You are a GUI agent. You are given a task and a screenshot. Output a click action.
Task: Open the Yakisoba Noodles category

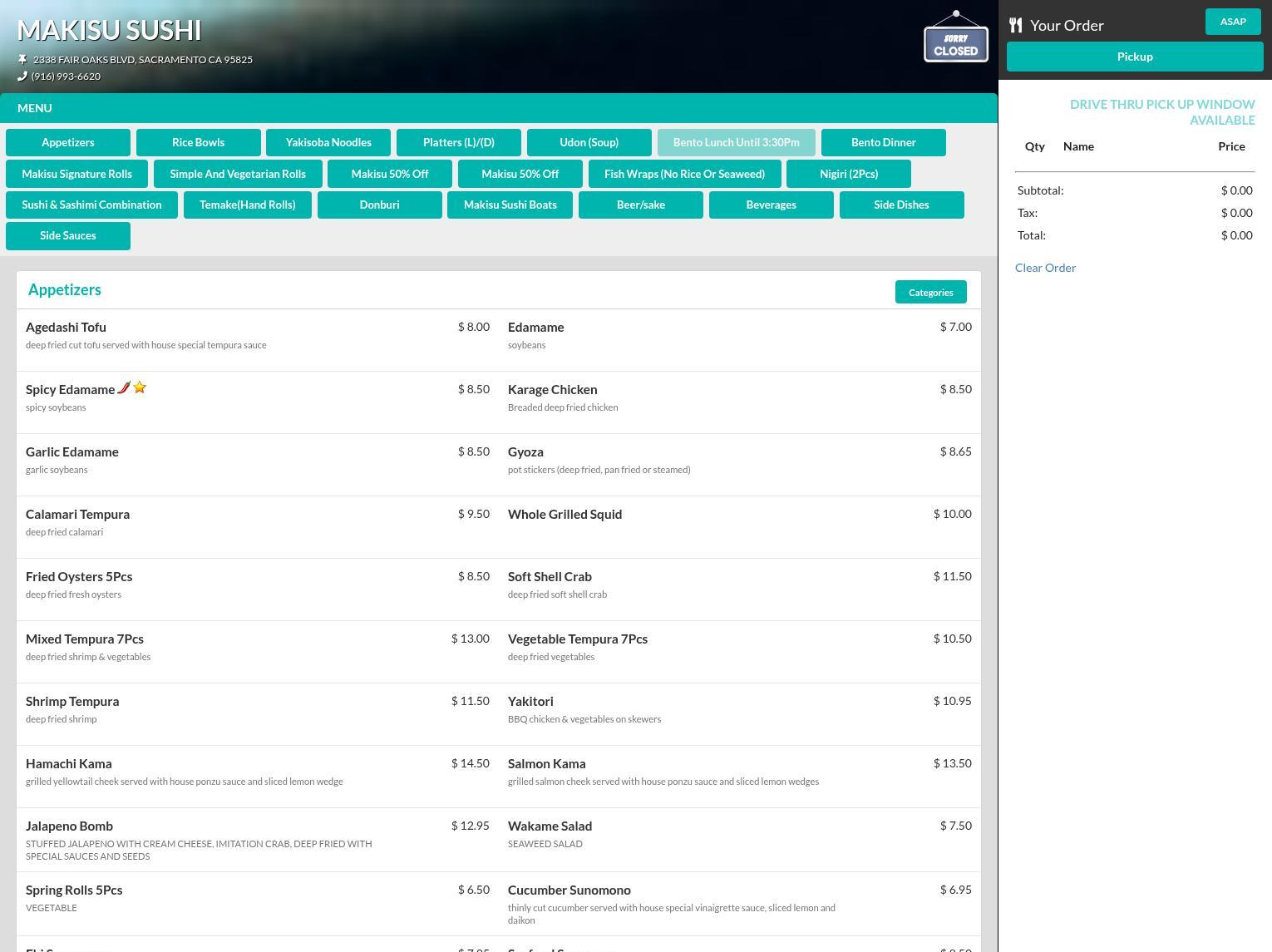(x=328, y=142)
